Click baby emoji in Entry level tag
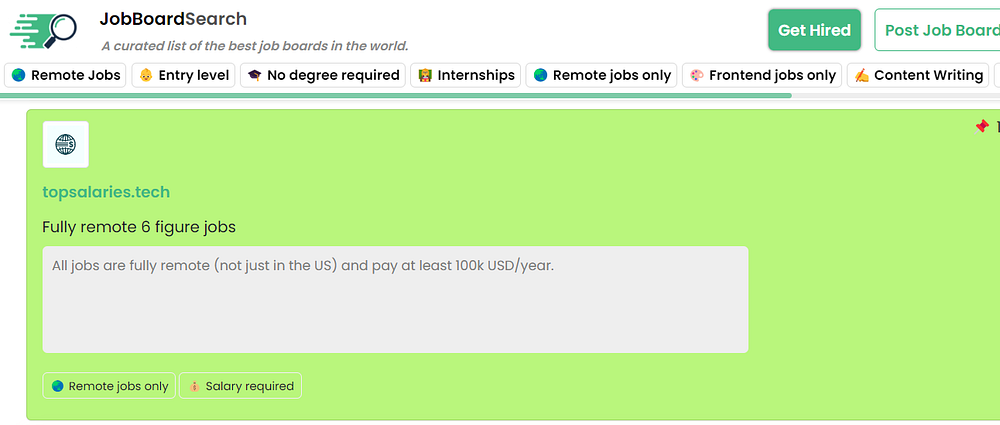This screenshot has width=1000, height=425. click(x=146, y=75)
